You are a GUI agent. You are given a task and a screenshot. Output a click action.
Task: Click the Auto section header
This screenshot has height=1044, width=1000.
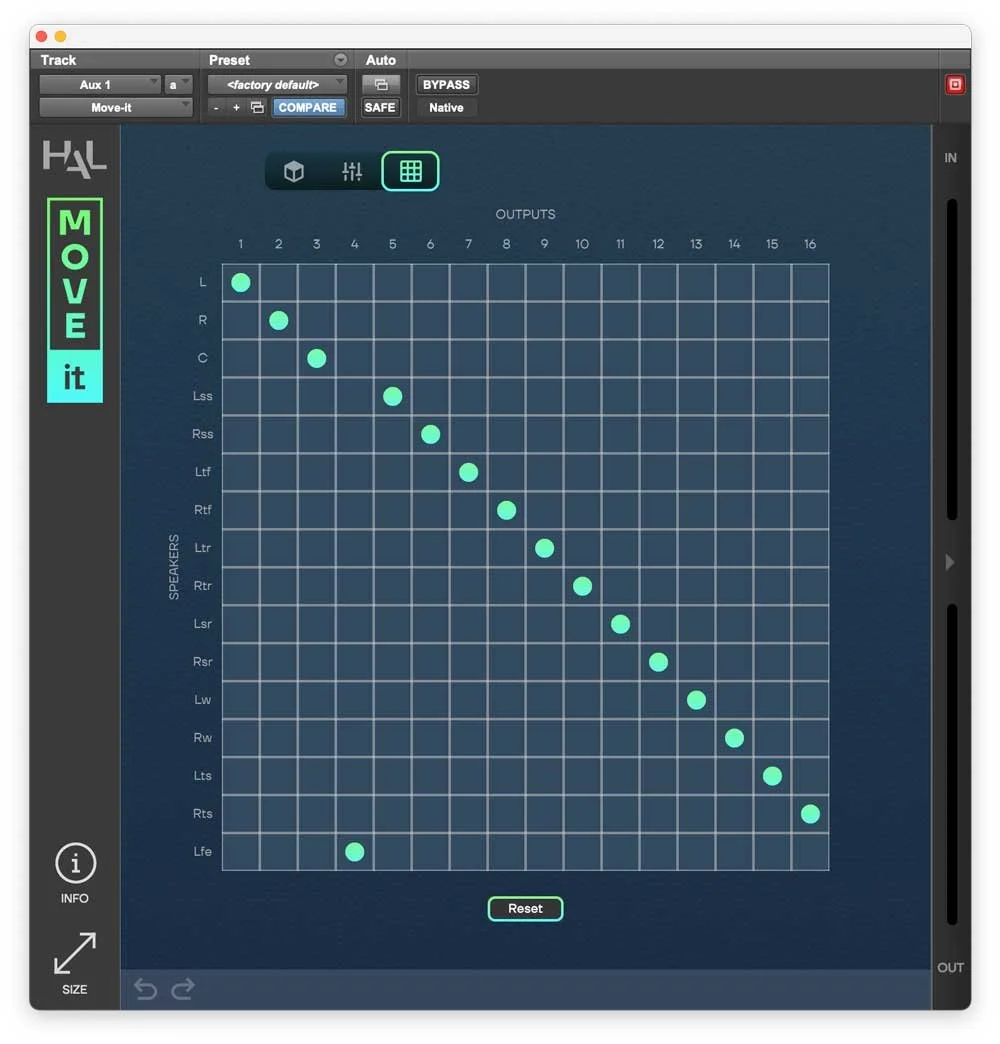click(x=381, y=60)
